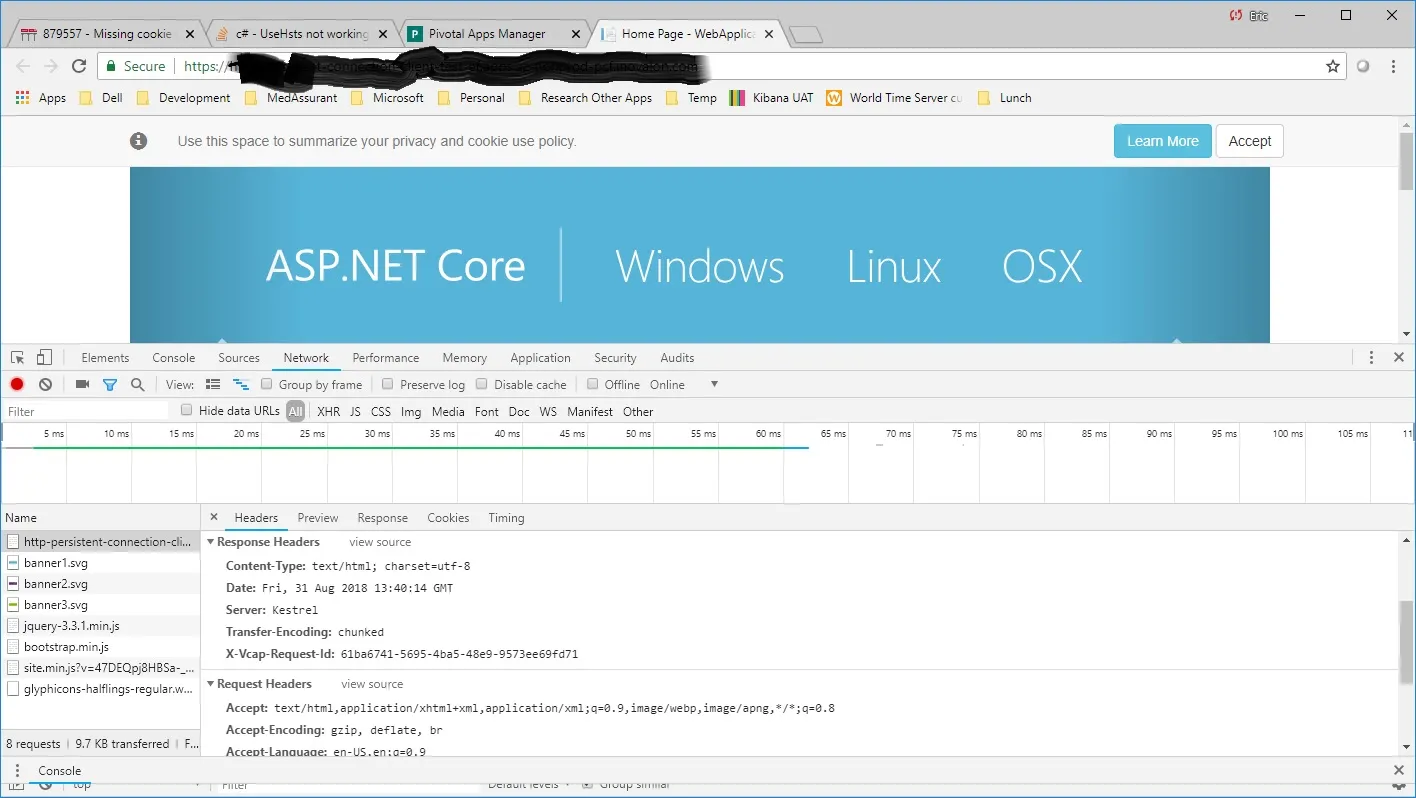Viewport: 1416px width, 798px height.
Task: Click the capture screenshots camera icon
Action: 82,384
